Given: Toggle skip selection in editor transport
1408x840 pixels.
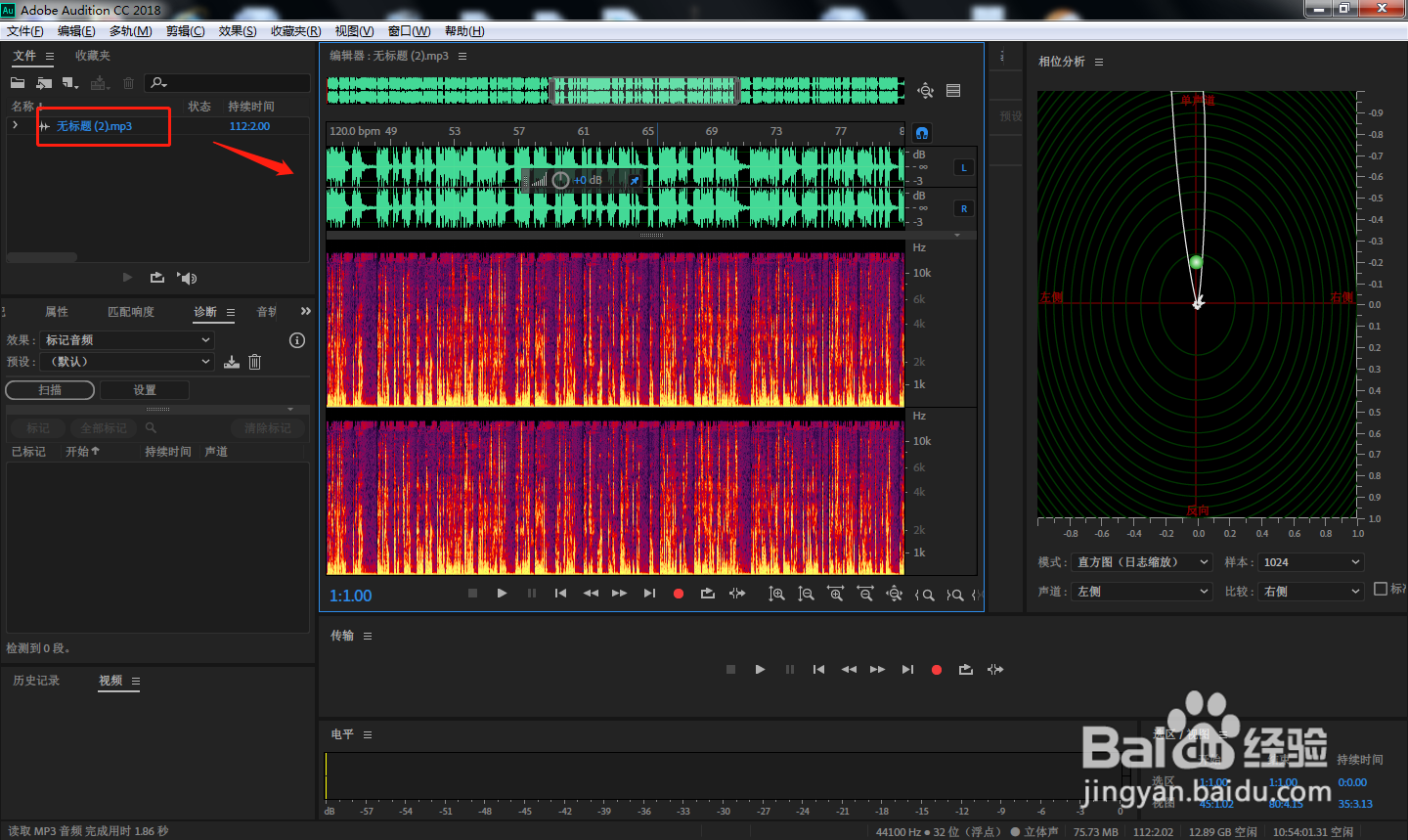Looking at the screenshot, I should coord(737,594).
